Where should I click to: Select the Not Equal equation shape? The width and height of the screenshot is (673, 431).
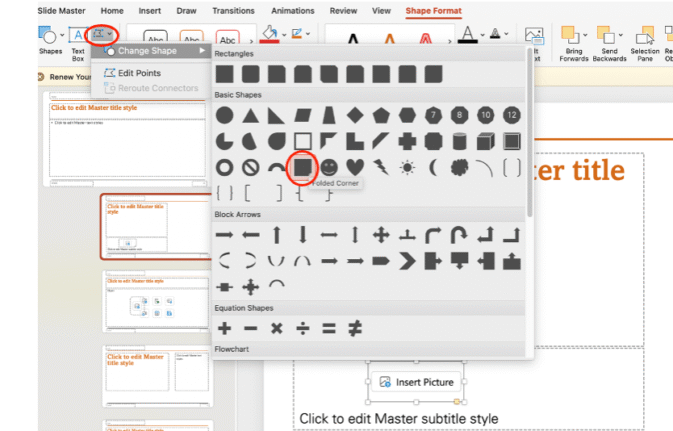tap(354, 328)
